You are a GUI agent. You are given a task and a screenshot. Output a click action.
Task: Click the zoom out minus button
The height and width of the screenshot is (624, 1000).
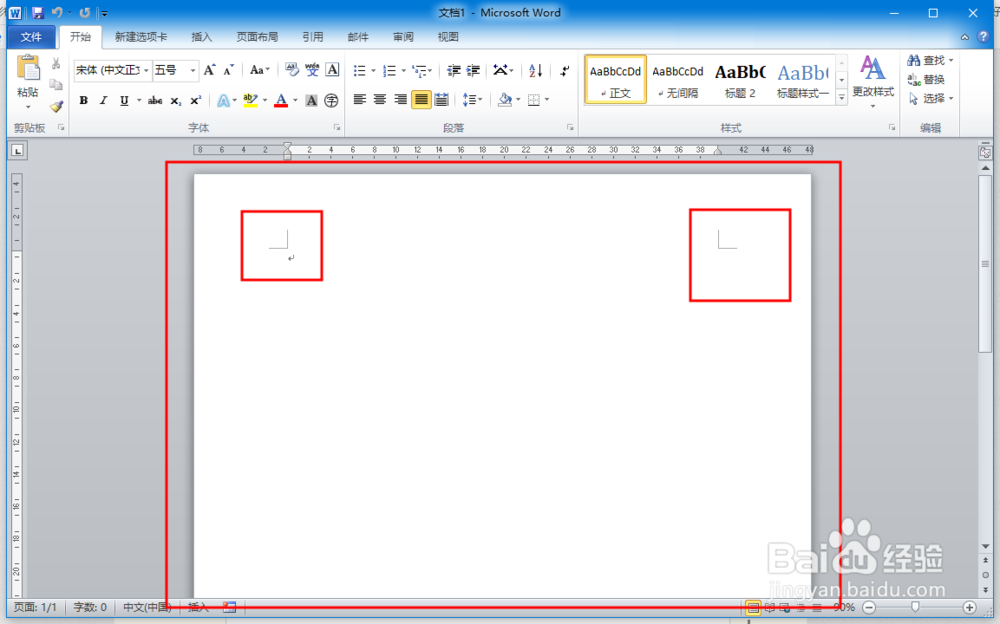click(869, 607)
